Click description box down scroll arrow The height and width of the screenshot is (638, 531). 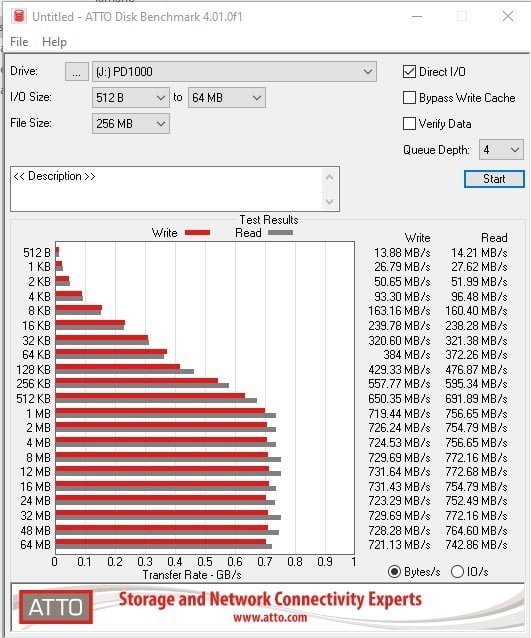point(330,202)
